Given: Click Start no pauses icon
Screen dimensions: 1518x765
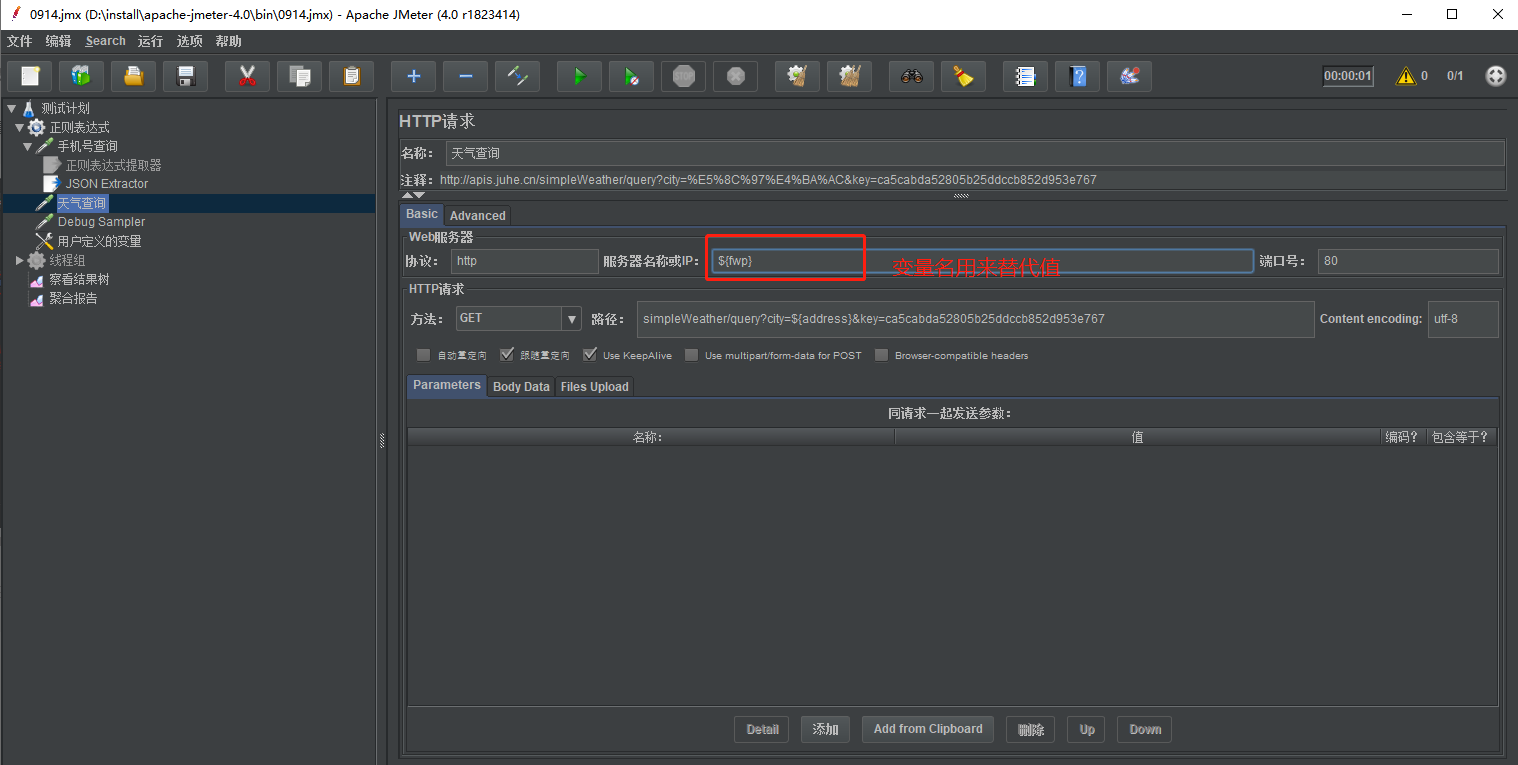Looking at the screenshot, I should pos(632,76).
